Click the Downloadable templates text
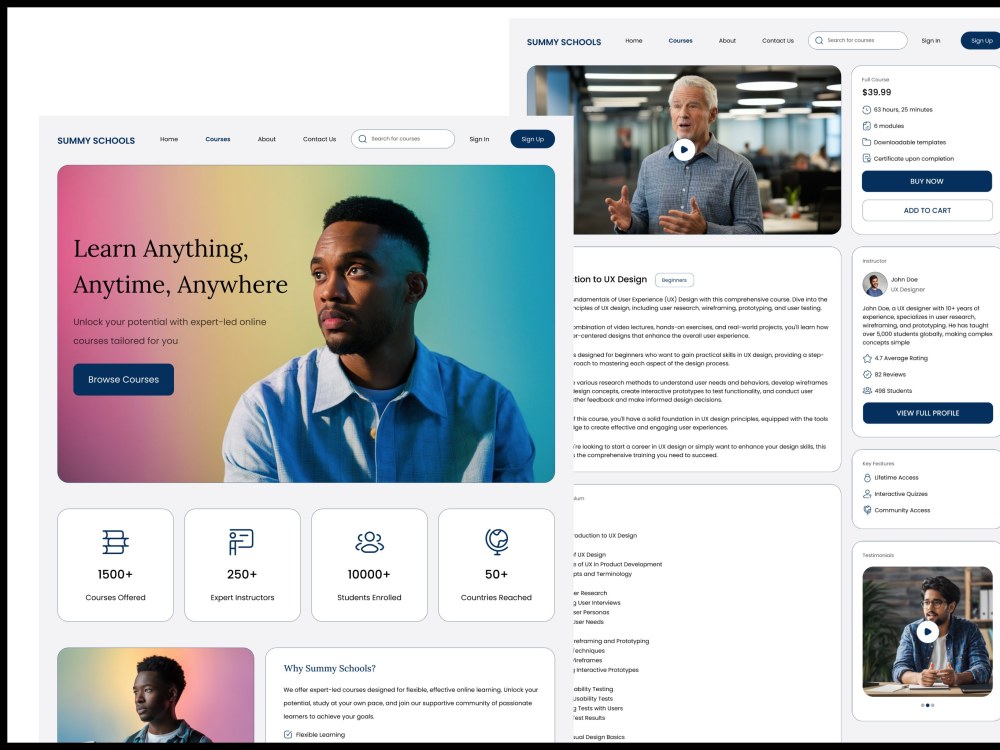The height and width of the screenshot is (750, 1000). coord(910,142)
